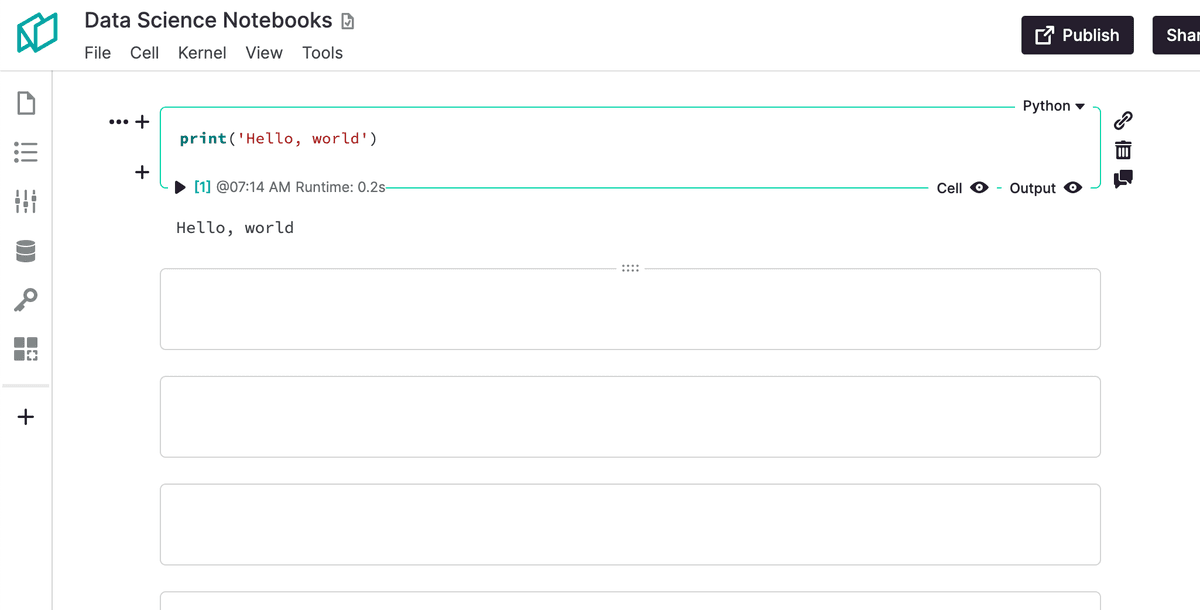Open the Tools menu
The height and width of the screenshot is (610, 1200).
tap(322, 53)
